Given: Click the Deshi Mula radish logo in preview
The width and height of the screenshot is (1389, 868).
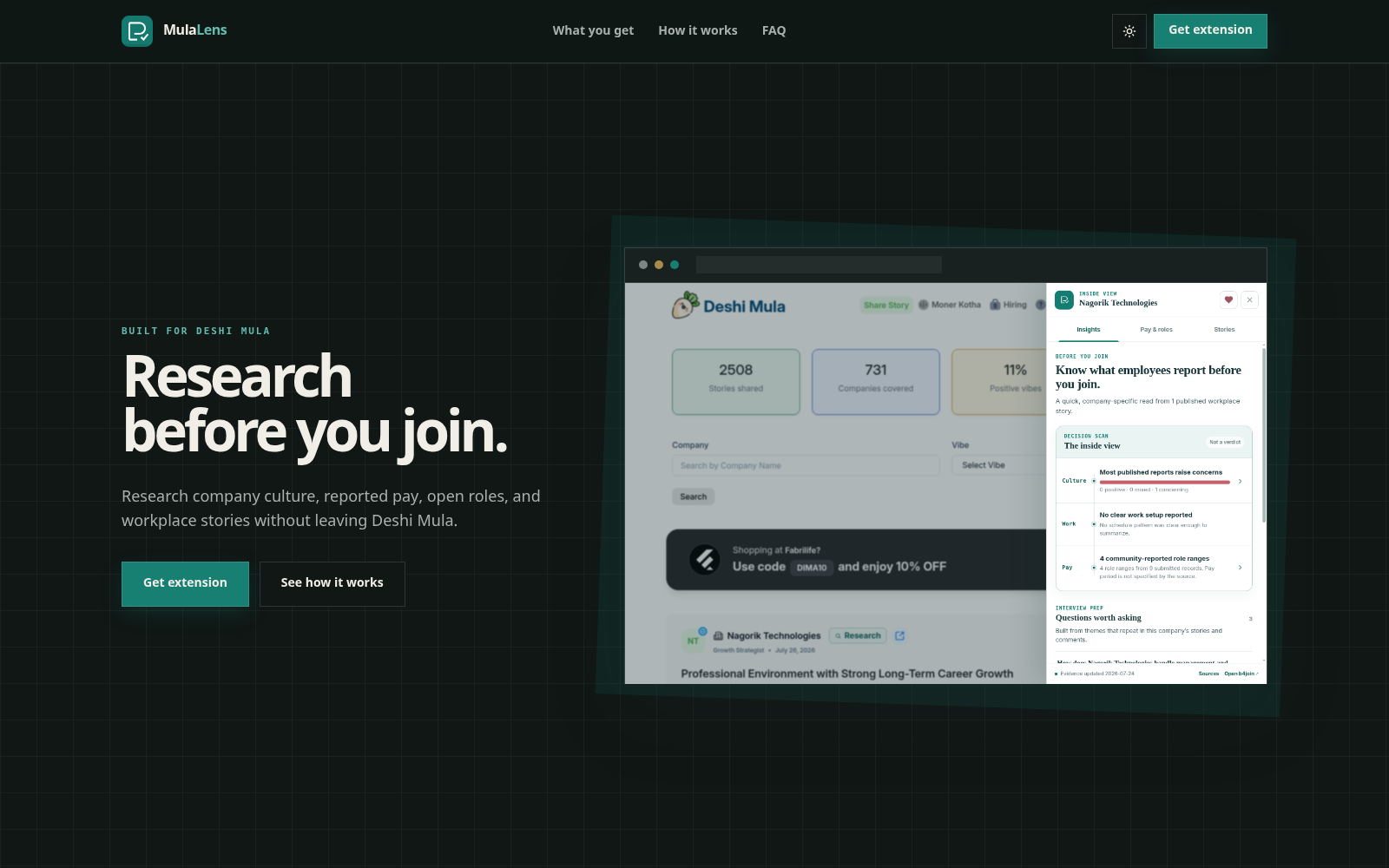Looking at the screenshot, I should (686, 306).
